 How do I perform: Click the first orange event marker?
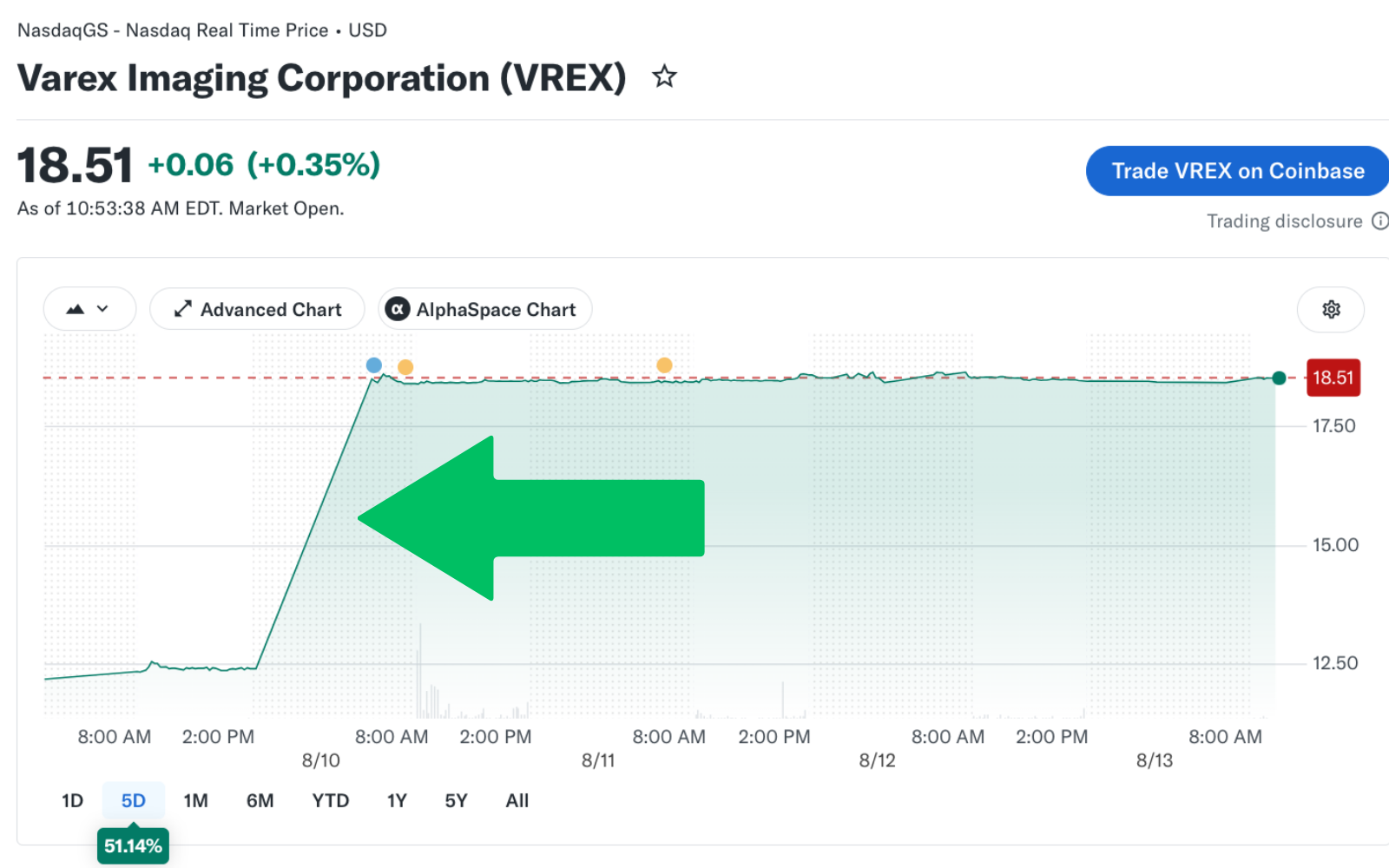coord(405,367)
